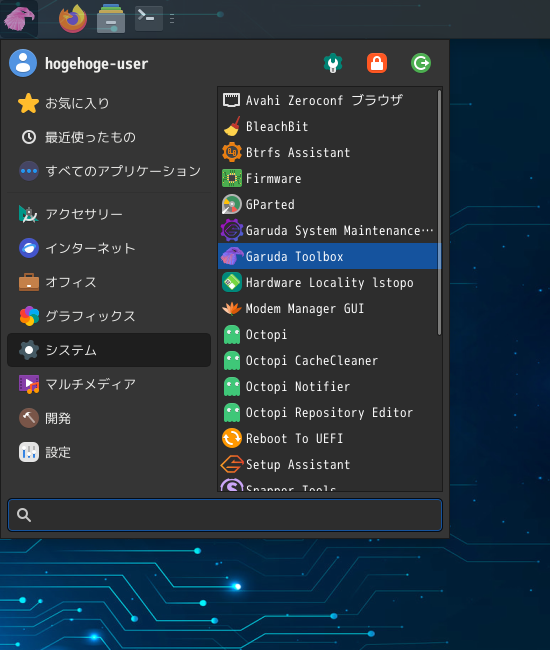Click the Garuda Toolbox eagle icon

231,256
